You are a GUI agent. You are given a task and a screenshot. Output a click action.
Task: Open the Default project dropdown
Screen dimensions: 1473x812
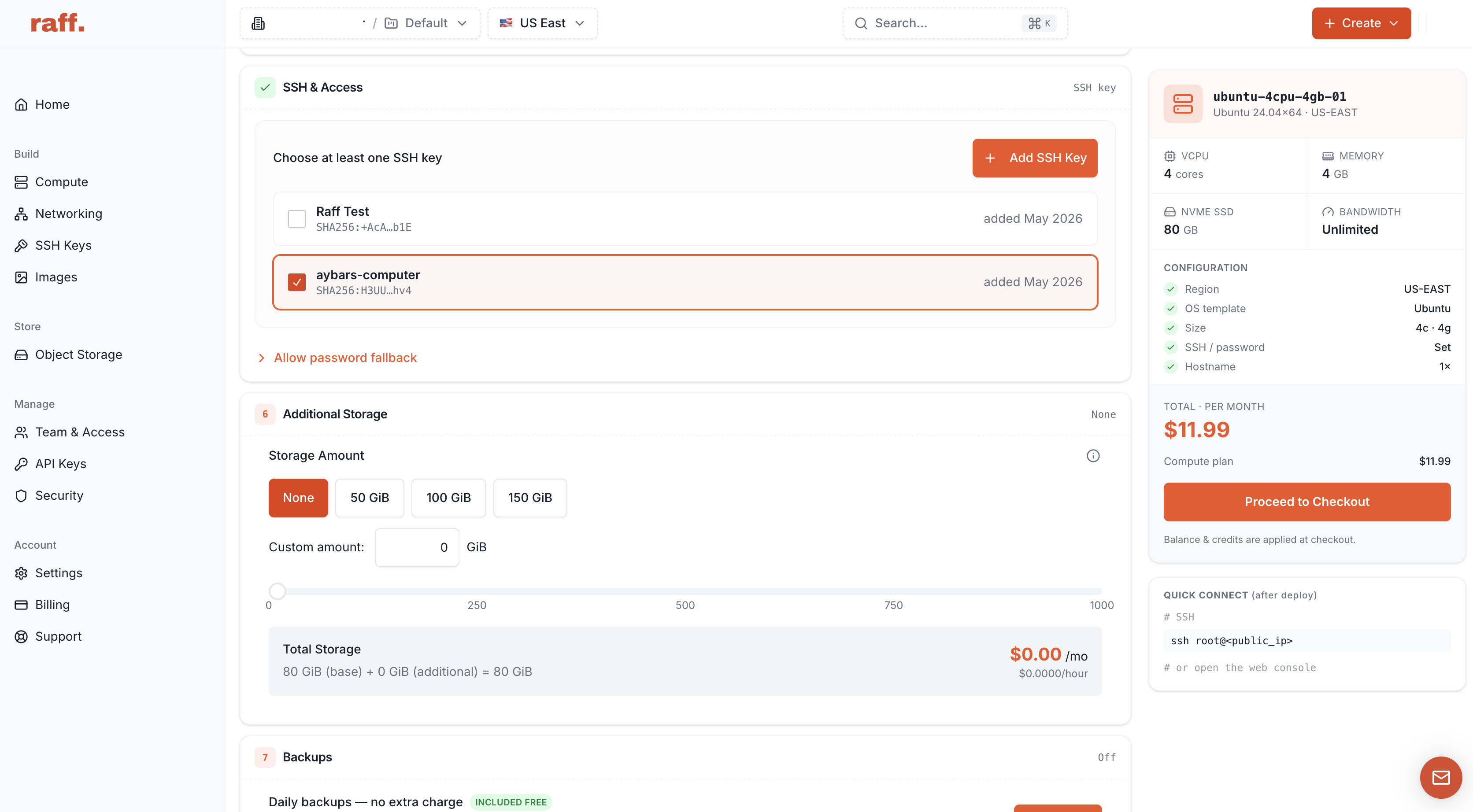coord(426,23)
